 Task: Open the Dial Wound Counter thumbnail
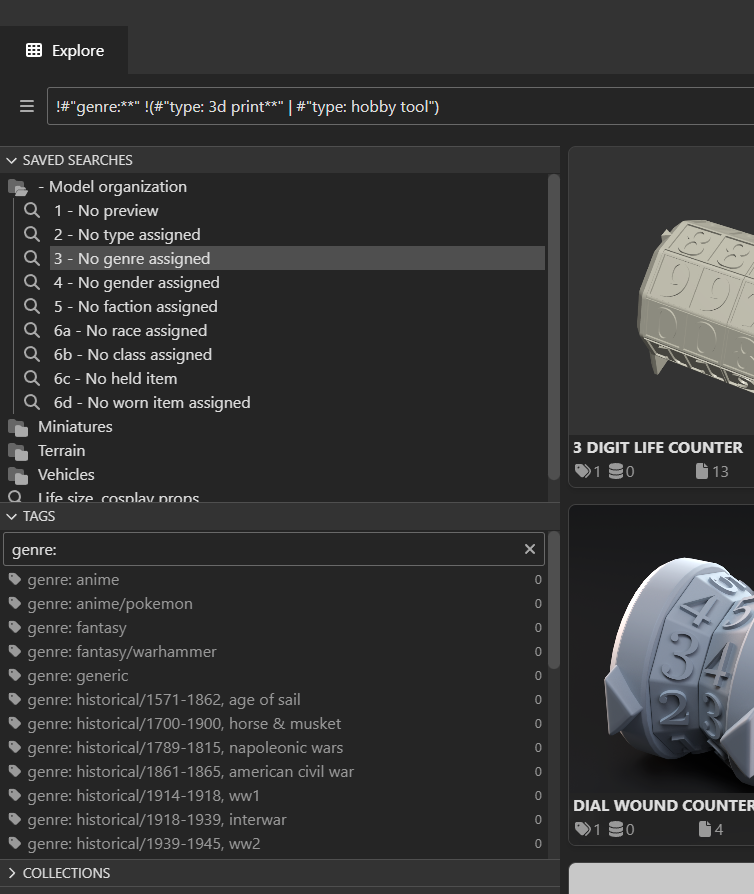pos(662,649)
